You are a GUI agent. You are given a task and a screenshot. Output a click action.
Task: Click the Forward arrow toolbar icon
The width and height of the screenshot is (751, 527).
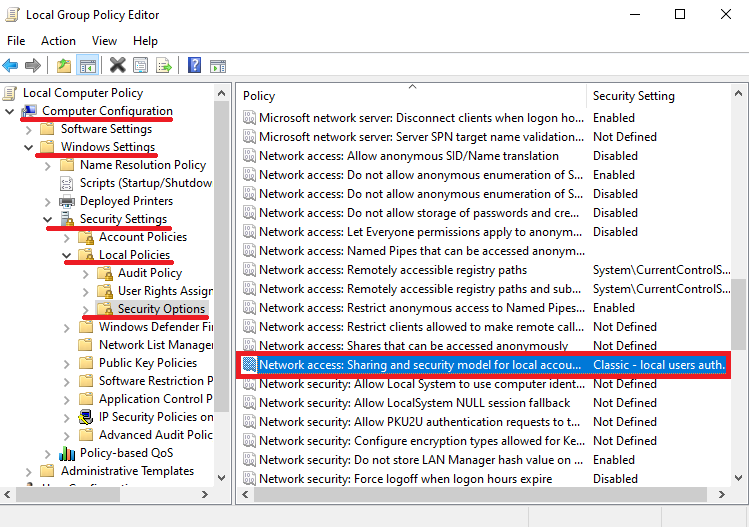(33, 65)
